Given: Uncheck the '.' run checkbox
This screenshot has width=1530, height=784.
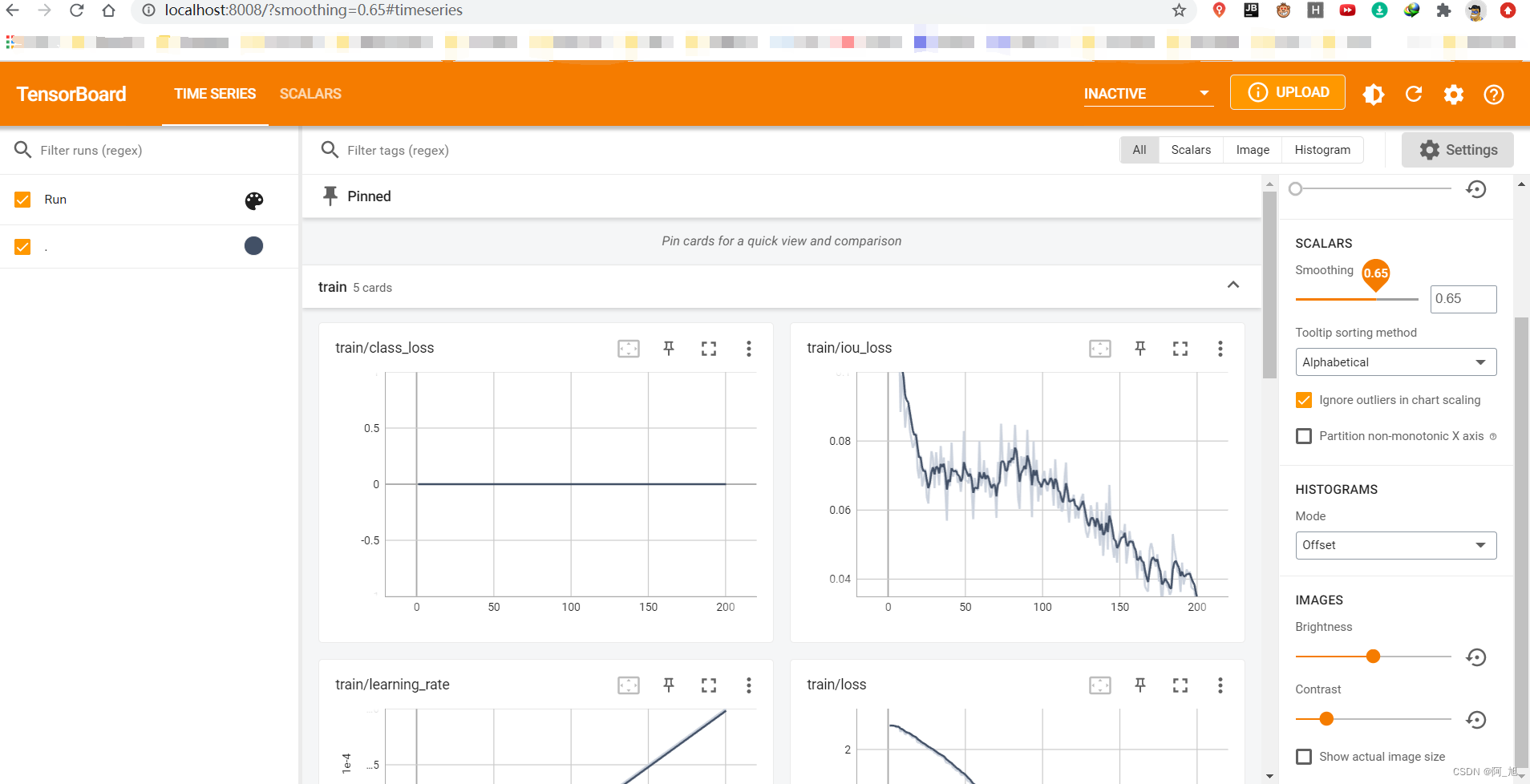Looking at the screenshot, I should click(x=22, y=247).
